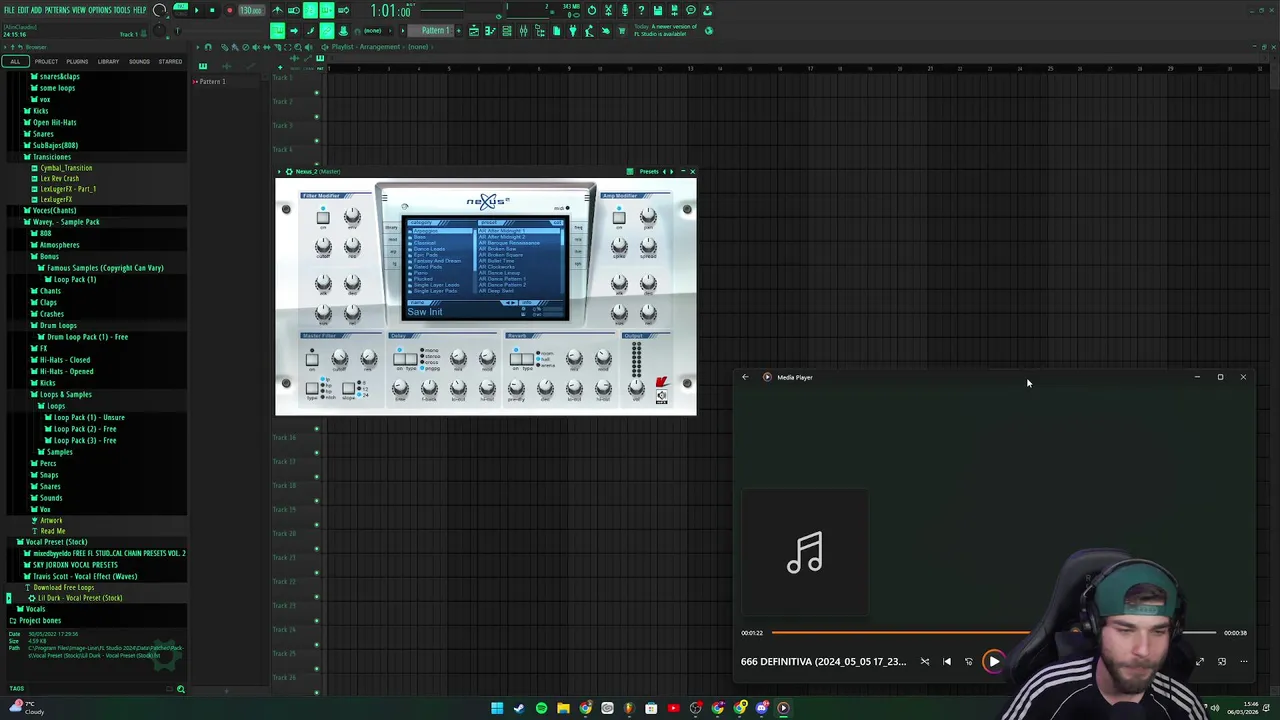This screenshot has width=1280, height=720.
Task: Switch to PLUGINS tab in browser
Action: [x=77, y=62]
